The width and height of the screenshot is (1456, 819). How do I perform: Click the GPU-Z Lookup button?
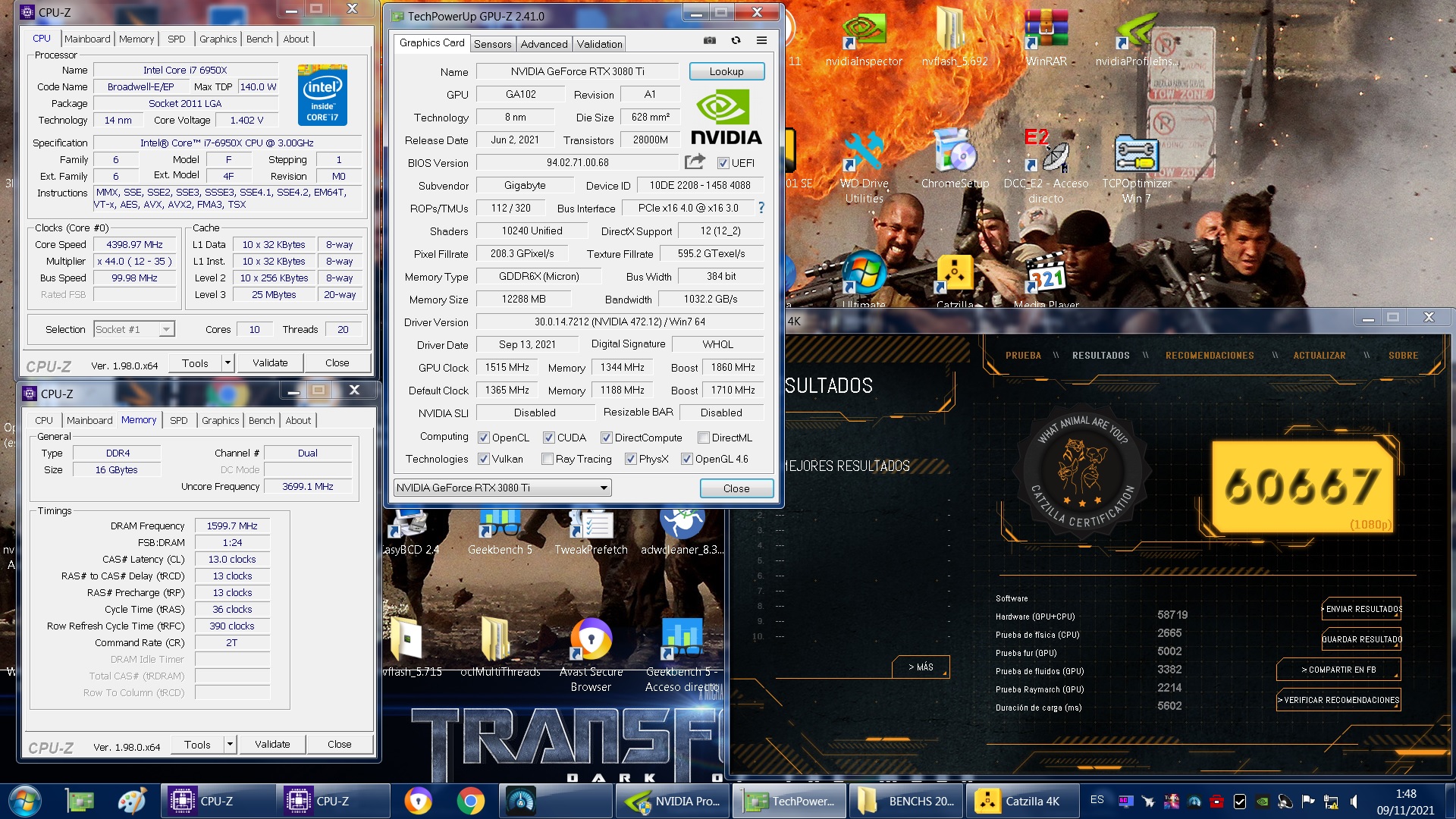(x=726, y=71)
